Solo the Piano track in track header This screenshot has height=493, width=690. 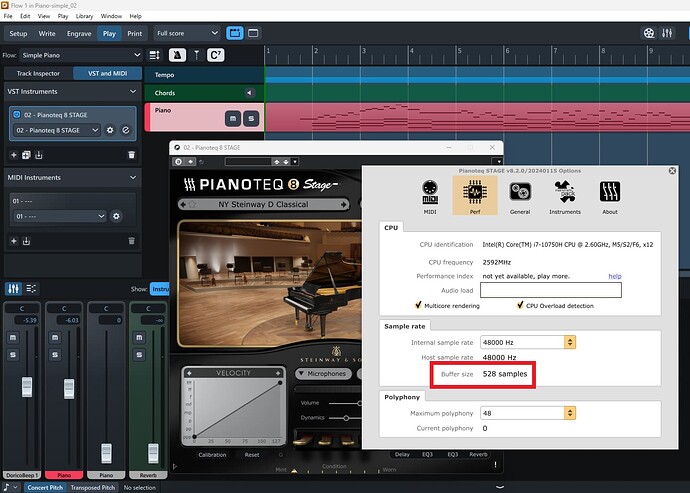251,118
